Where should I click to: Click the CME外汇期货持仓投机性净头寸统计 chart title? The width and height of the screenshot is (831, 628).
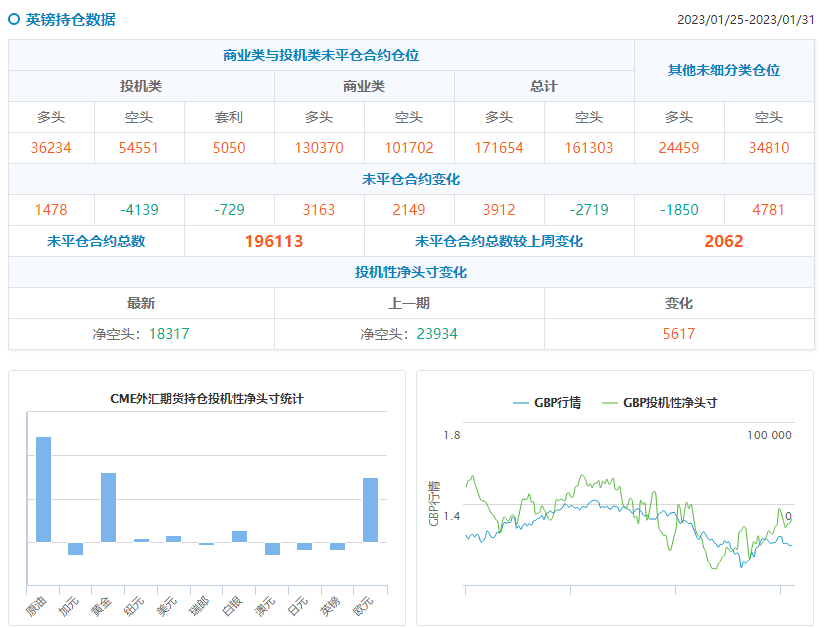click(207, 398)
